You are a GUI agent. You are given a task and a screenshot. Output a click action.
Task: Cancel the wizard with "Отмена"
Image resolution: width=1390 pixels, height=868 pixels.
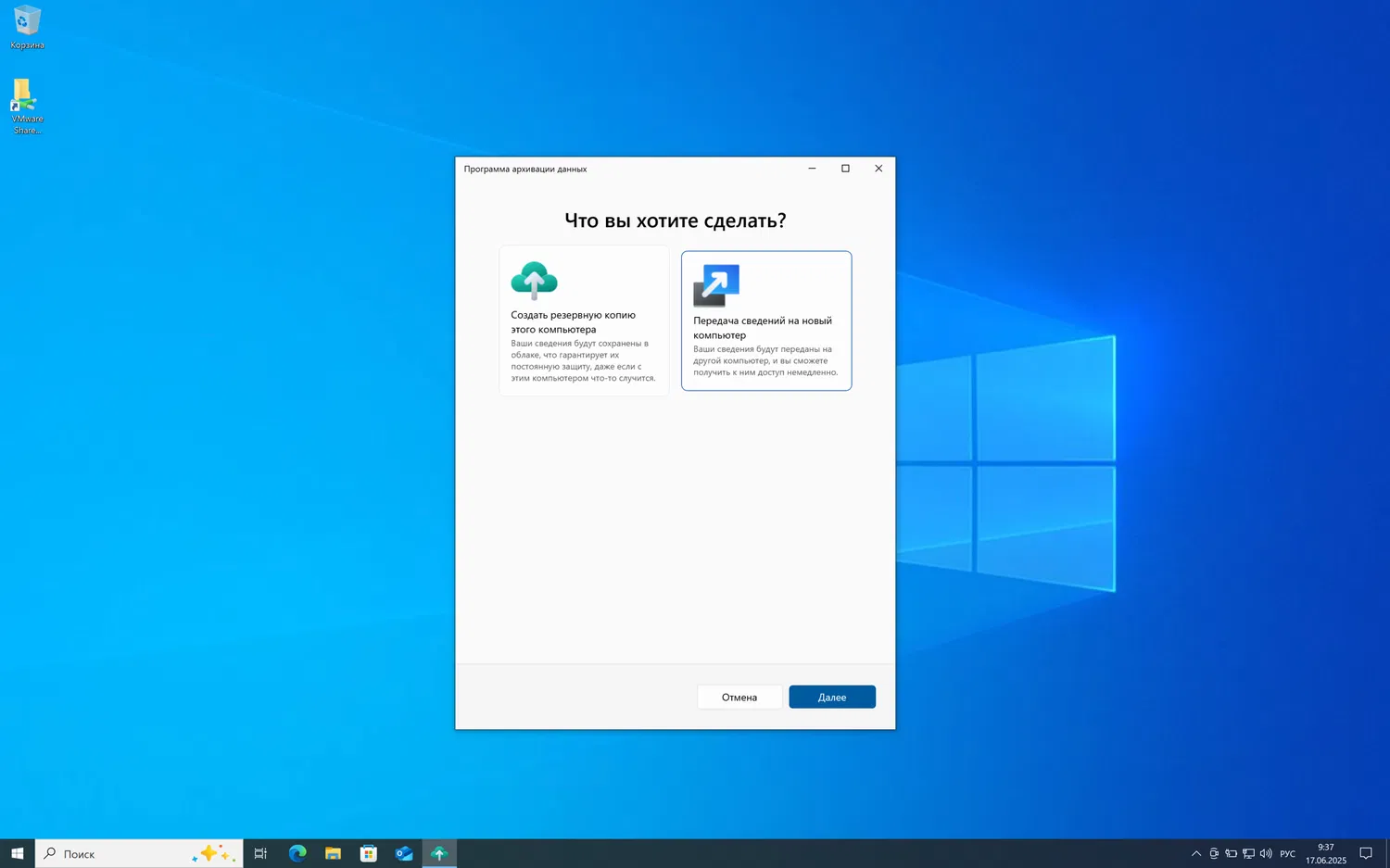pos(739,698)
